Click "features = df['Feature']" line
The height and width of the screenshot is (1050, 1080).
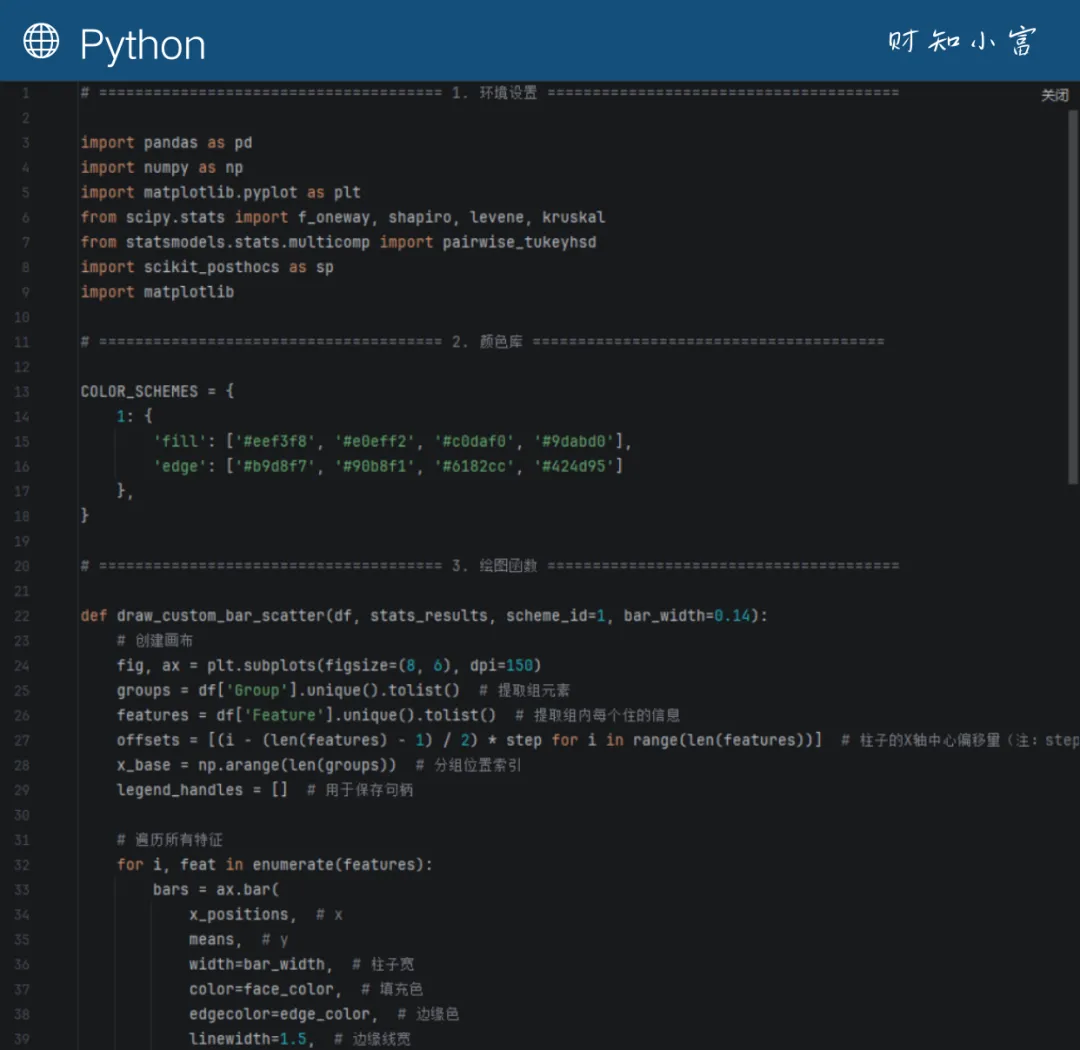point(307,715)
